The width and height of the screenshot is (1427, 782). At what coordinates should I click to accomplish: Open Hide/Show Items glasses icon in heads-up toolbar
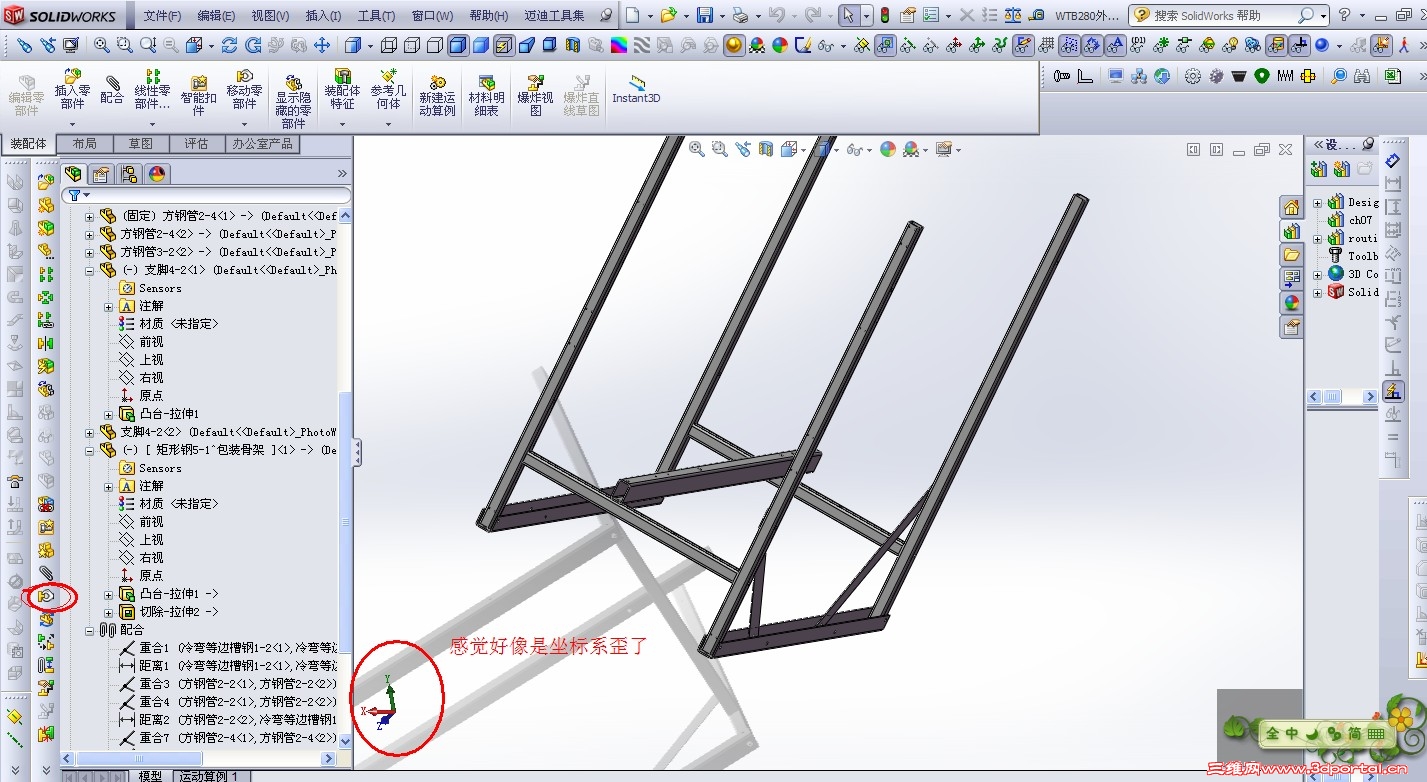point(854,149)
